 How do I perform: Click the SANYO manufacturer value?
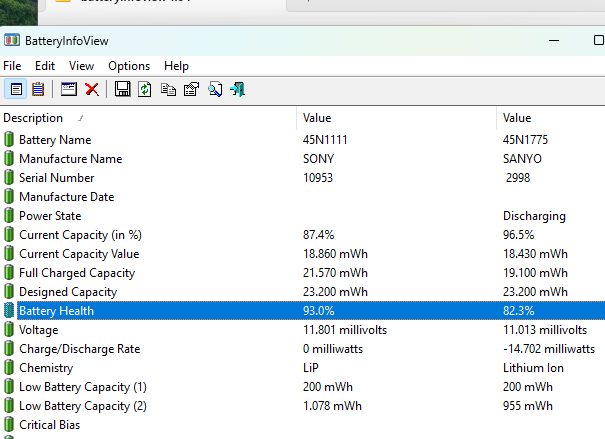522,159
